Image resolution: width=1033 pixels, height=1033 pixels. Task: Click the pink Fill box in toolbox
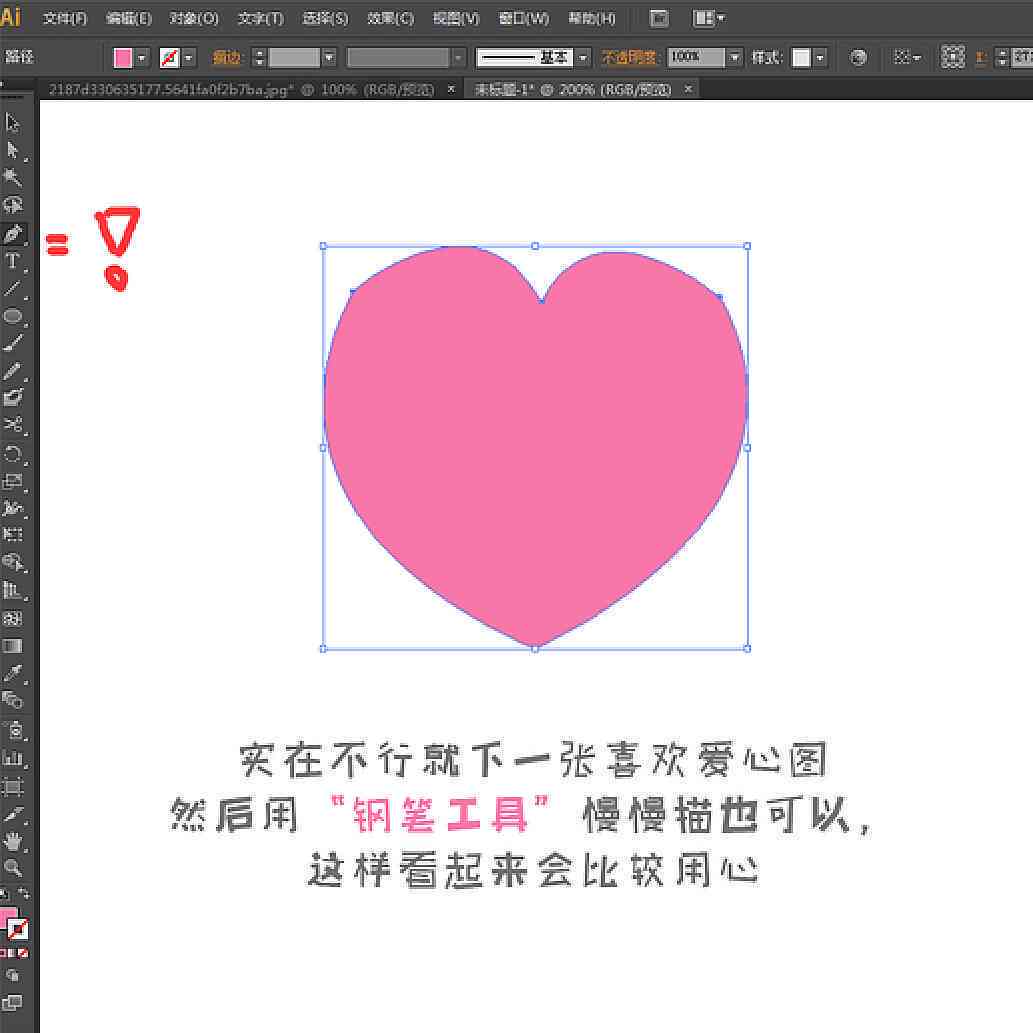pos(8,917)
